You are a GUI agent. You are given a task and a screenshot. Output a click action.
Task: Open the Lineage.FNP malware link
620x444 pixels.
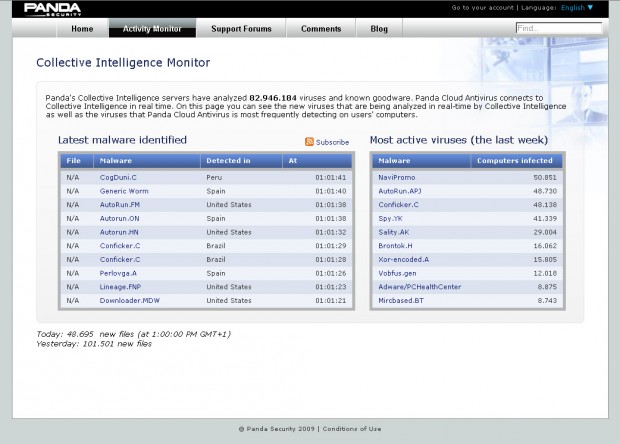[x=120, y=287]
